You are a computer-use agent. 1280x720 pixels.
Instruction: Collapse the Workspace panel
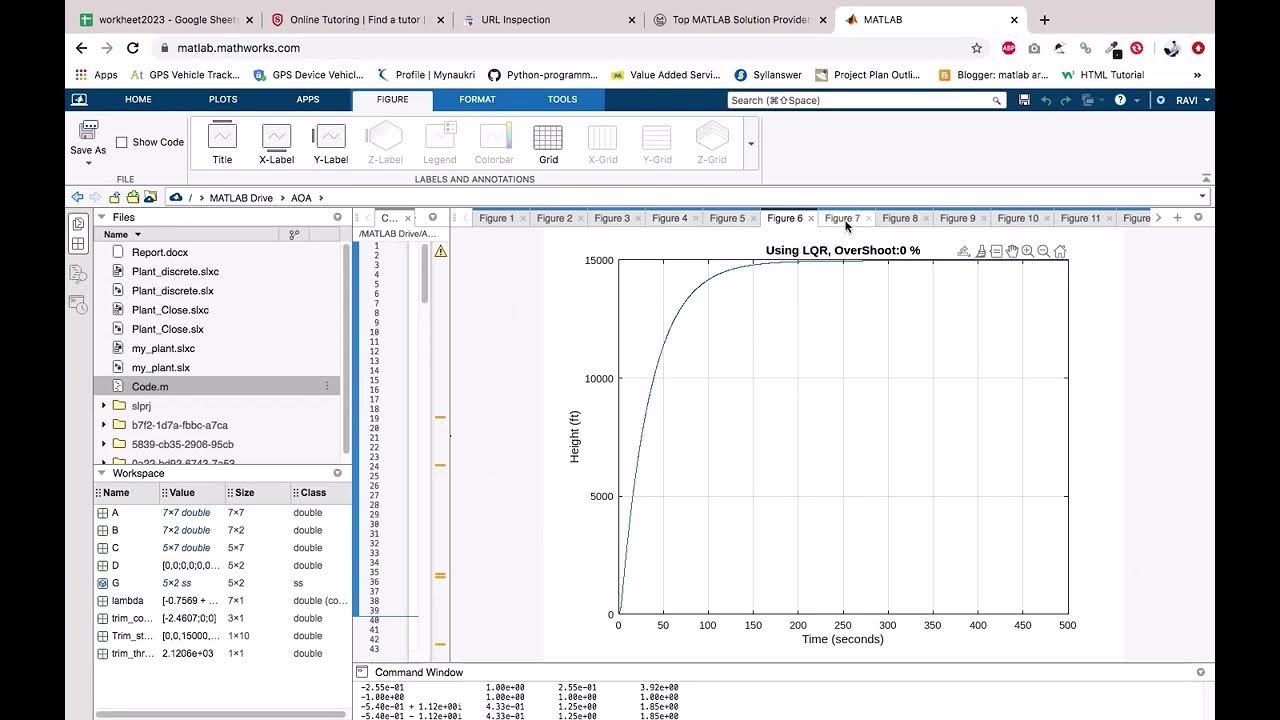(x=101, y=473)
